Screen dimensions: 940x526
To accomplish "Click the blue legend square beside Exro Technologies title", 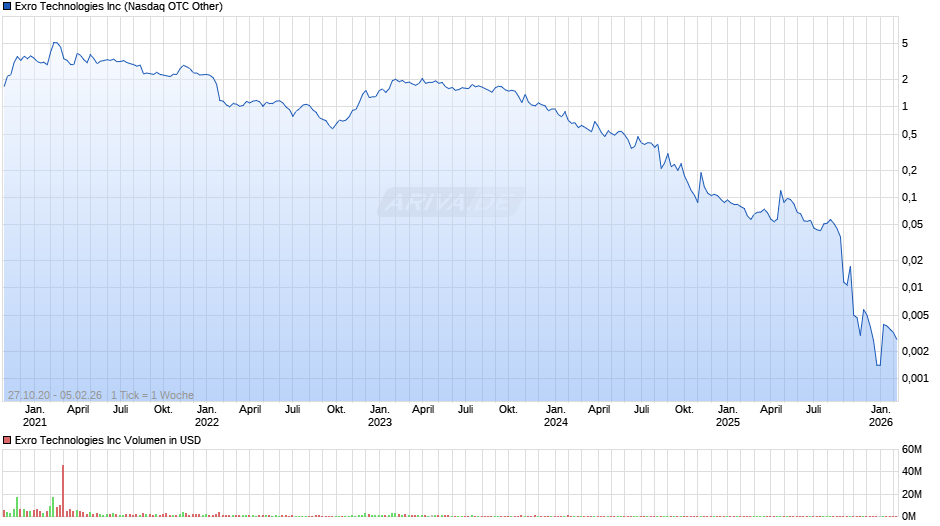I will tap(7, 7).
